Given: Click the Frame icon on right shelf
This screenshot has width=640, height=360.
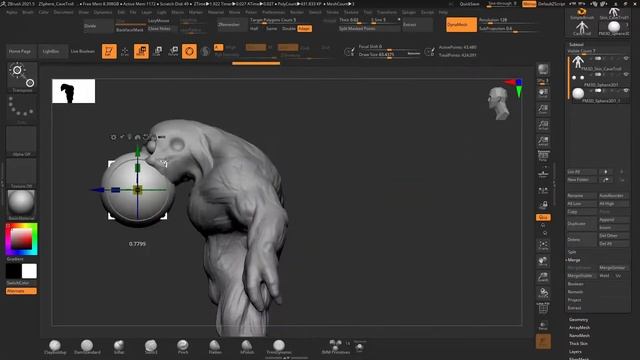Looking at the screenshot, I should tap(543, 245).
